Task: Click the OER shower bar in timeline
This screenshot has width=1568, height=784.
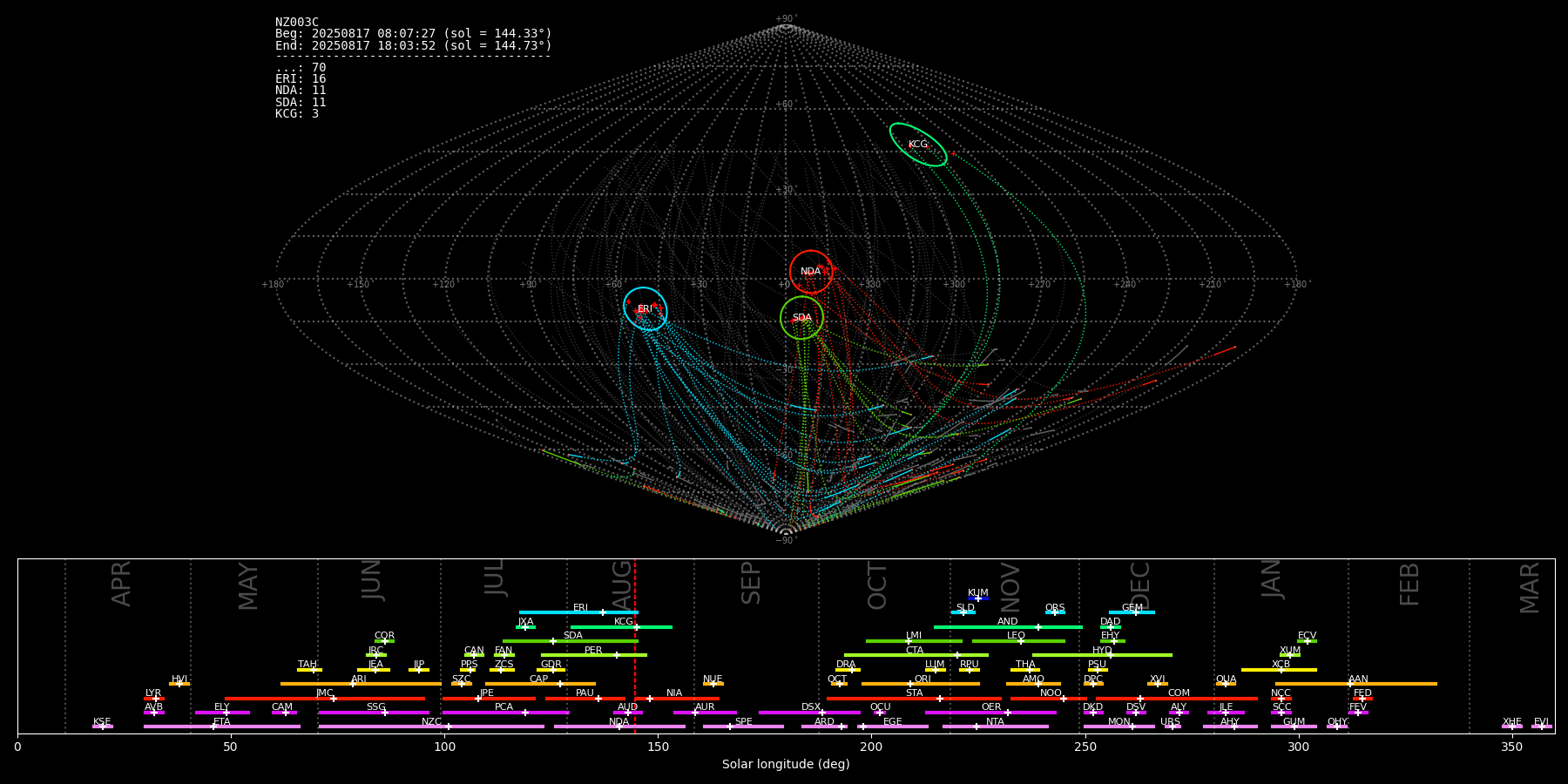Action: coord(990,713)
